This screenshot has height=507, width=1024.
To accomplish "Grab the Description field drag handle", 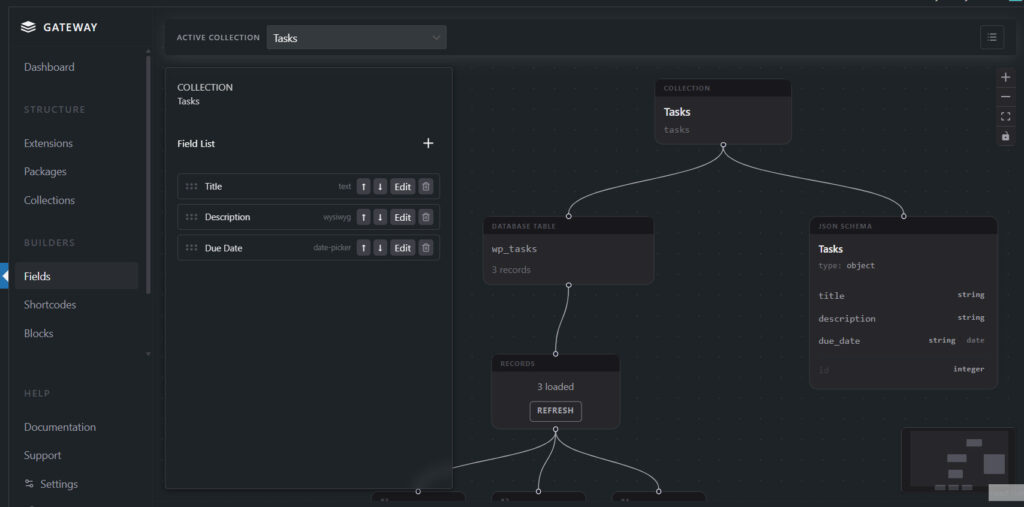I will (191, 217).
